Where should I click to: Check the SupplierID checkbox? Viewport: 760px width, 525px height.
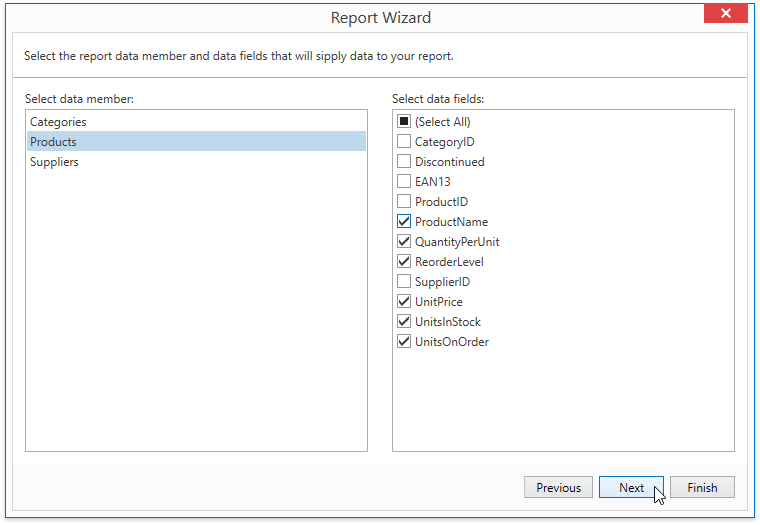coord(404,281)
